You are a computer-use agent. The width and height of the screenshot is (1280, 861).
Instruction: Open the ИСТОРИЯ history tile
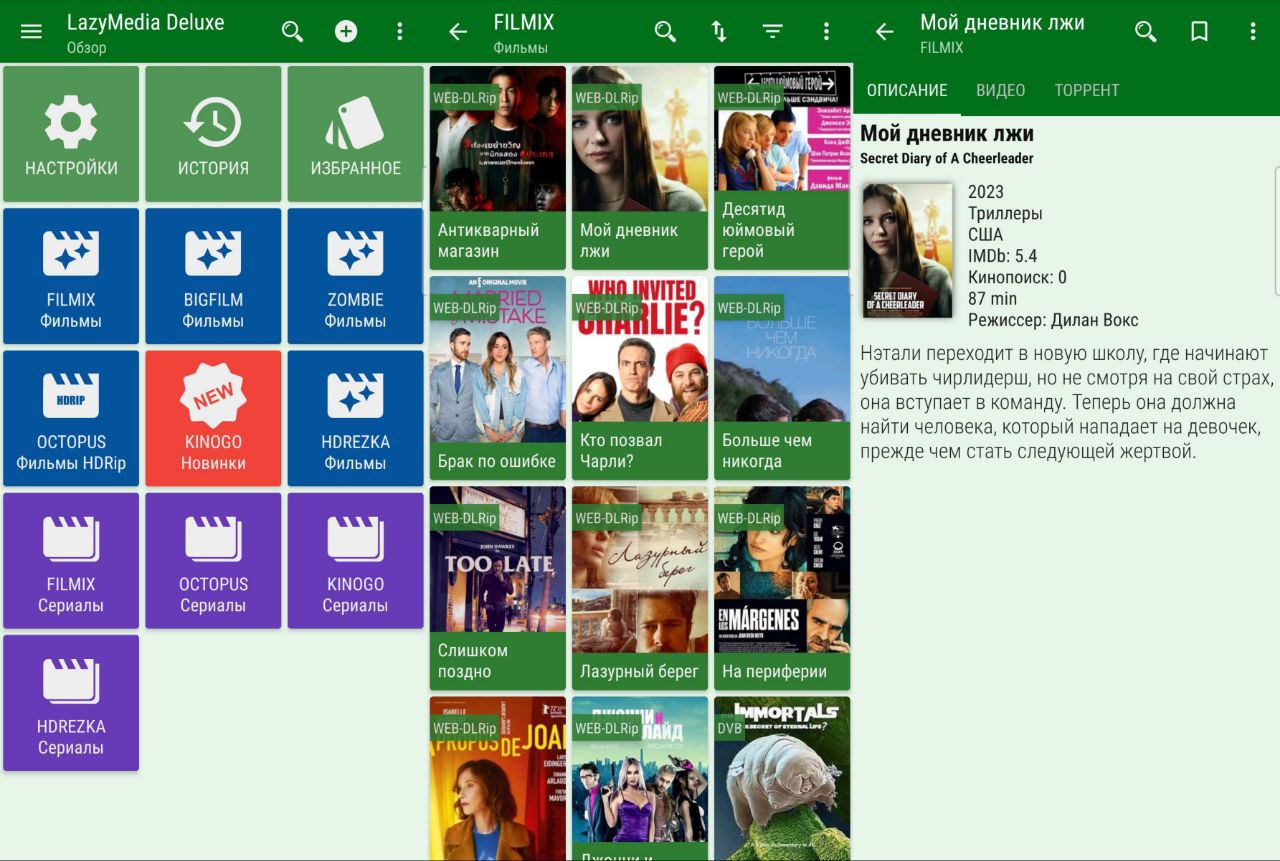(x=213, y=134)
